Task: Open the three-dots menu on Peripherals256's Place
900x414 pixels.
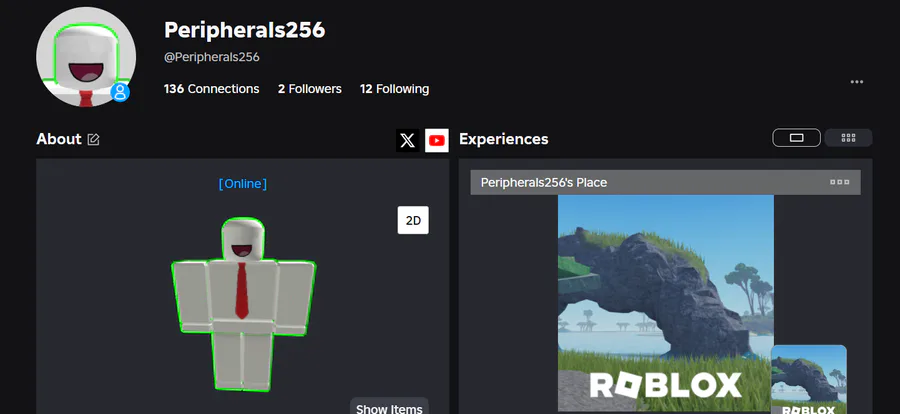Action: [840, 183]
